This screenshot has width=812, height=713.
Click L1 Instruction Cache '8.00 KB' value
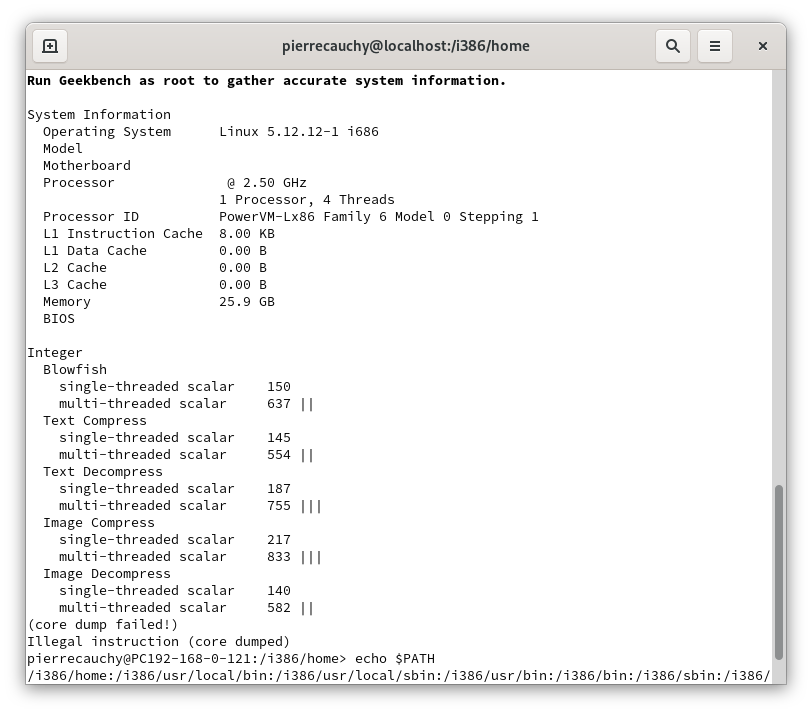[x=246, y=234]
